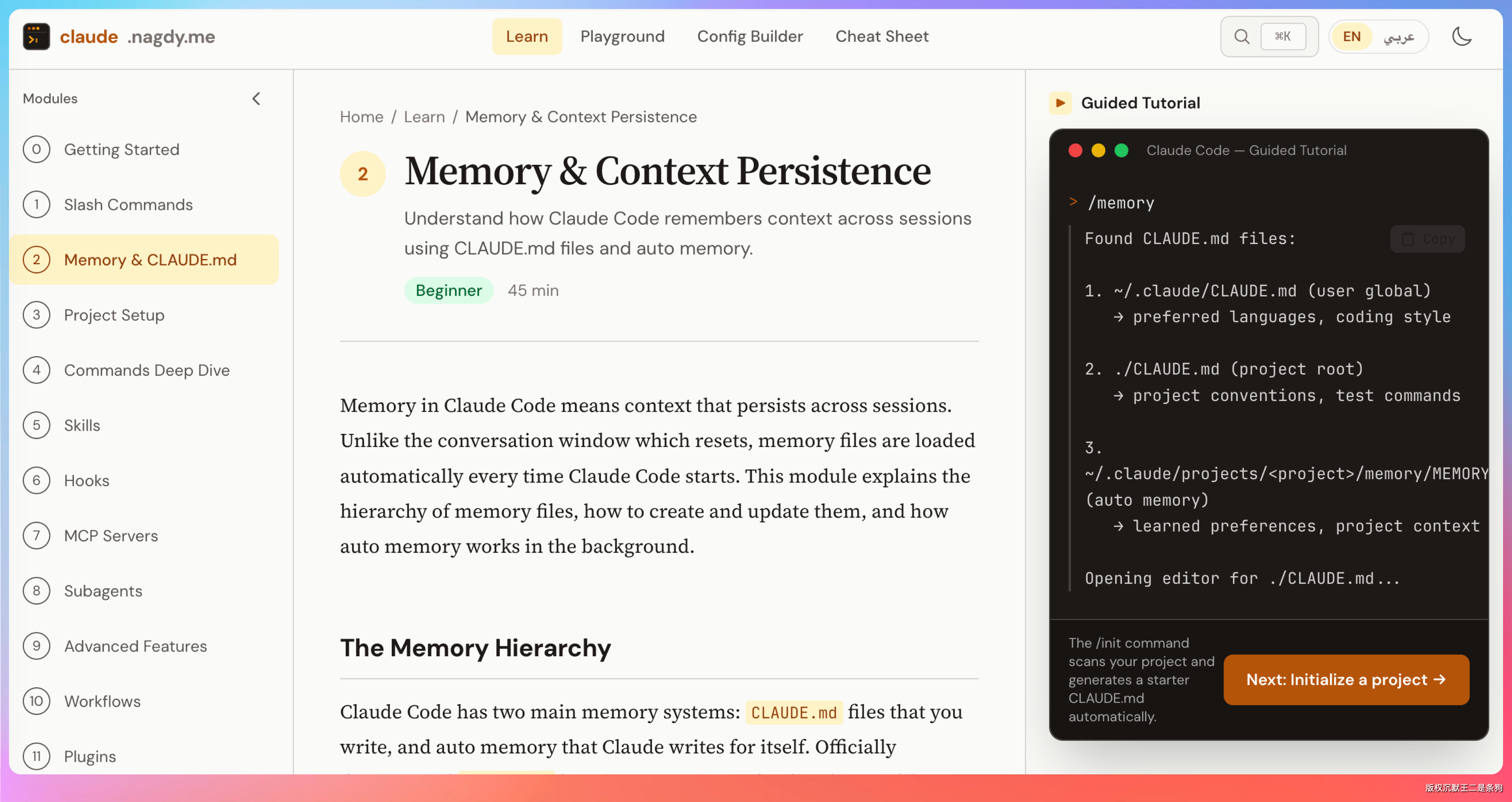1512x802 pixels.
Task: Click module number 0 circle icon
Action: [36, 149]
